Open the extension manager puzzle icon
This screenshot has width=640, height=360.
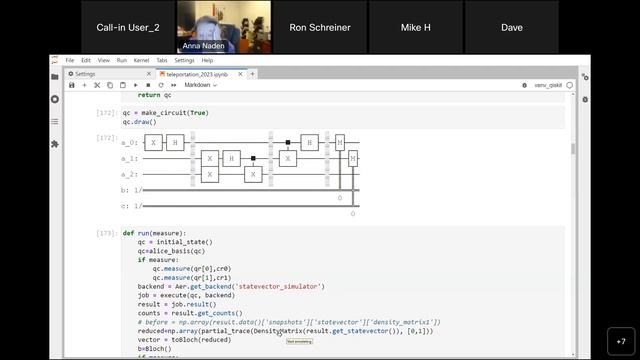pos(55,144)
